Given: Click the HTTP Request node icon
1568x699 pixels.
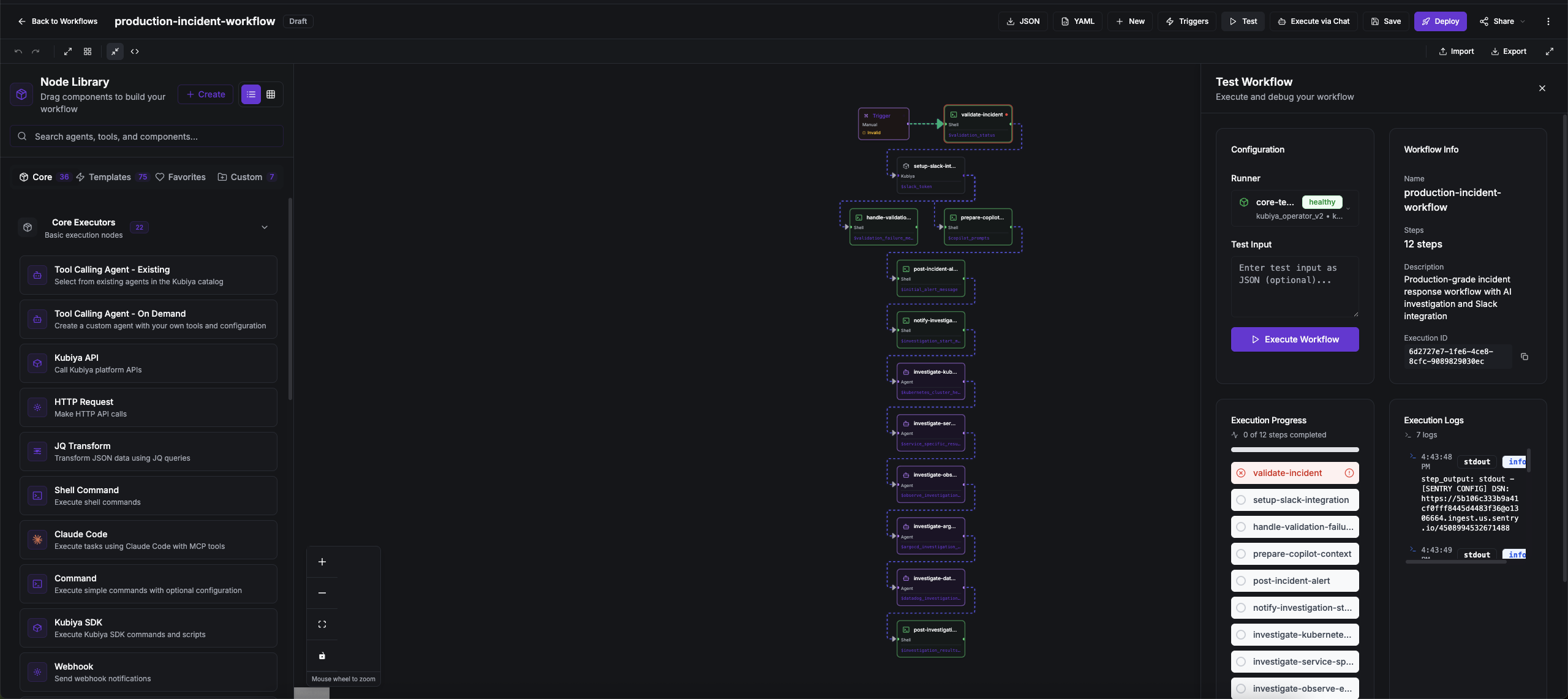Looking at the screenshot, I should coord(37,407).
